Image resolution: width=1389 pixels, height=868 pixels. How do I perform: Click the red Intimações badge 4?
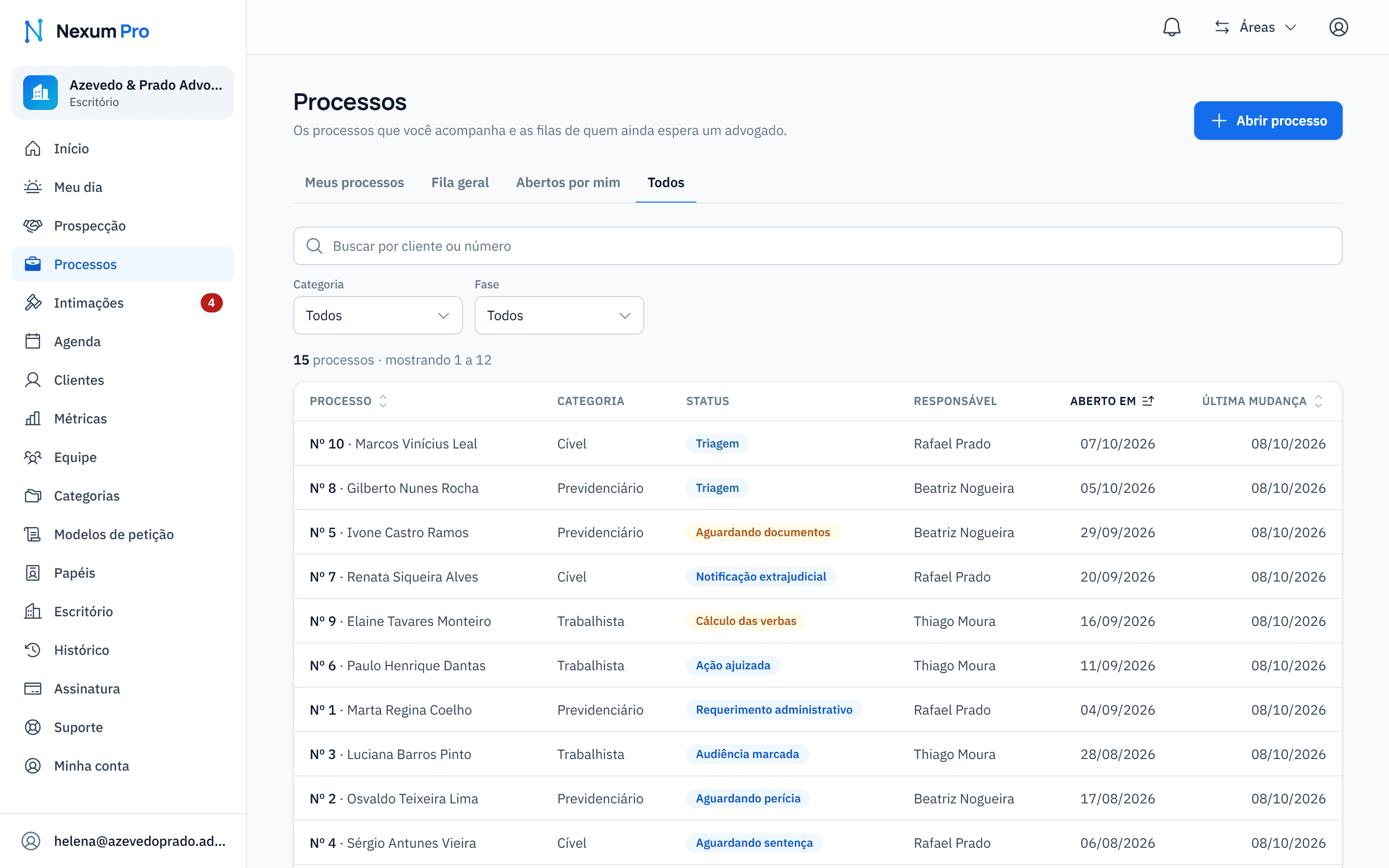point(211,302)
